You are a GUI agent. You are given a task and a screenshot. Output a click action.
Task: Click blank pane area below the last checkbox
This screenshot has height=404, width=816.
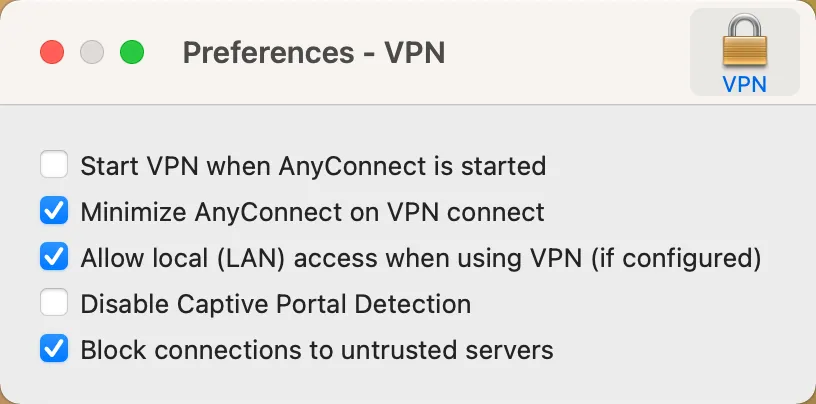400,385
